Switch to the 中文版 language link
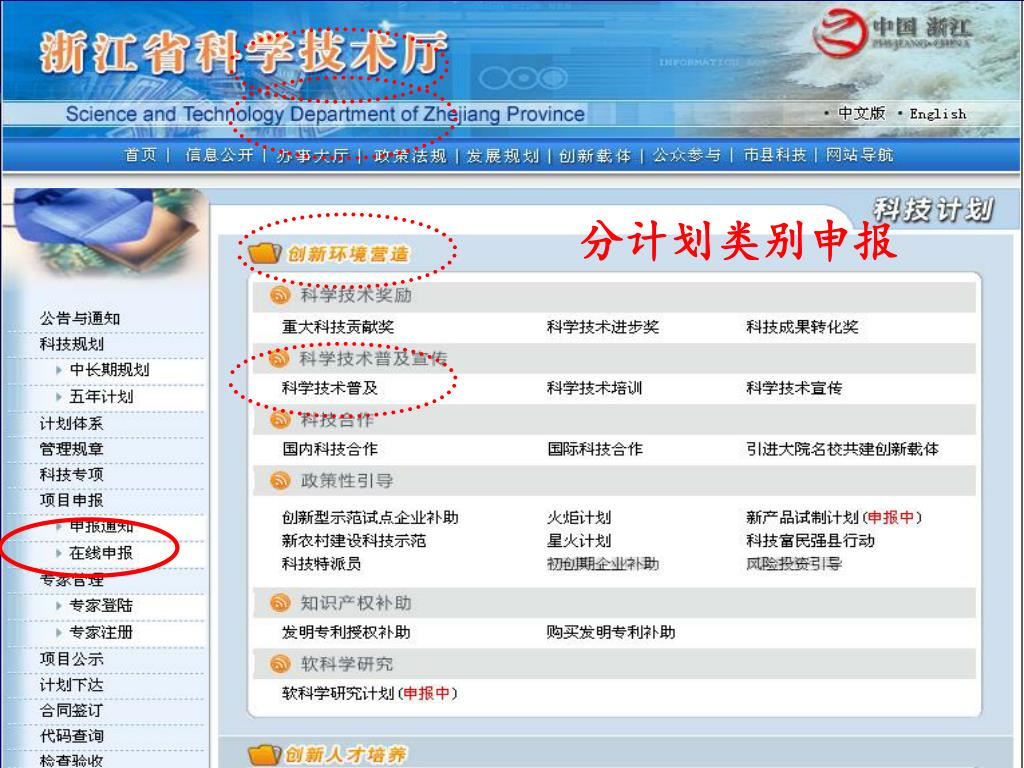 point(861,113)
